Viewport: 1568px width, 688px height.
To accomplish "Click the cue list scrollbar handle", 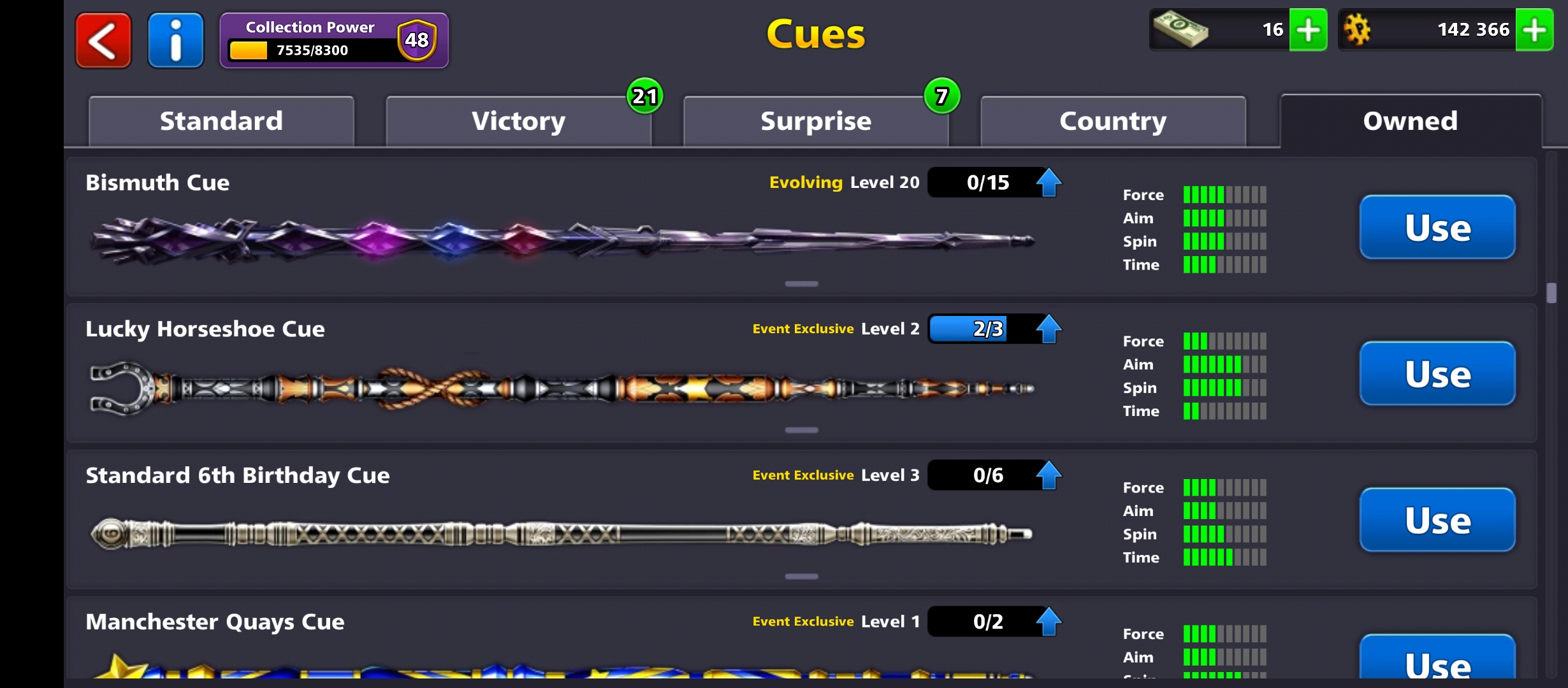I will click(1551, 293).
